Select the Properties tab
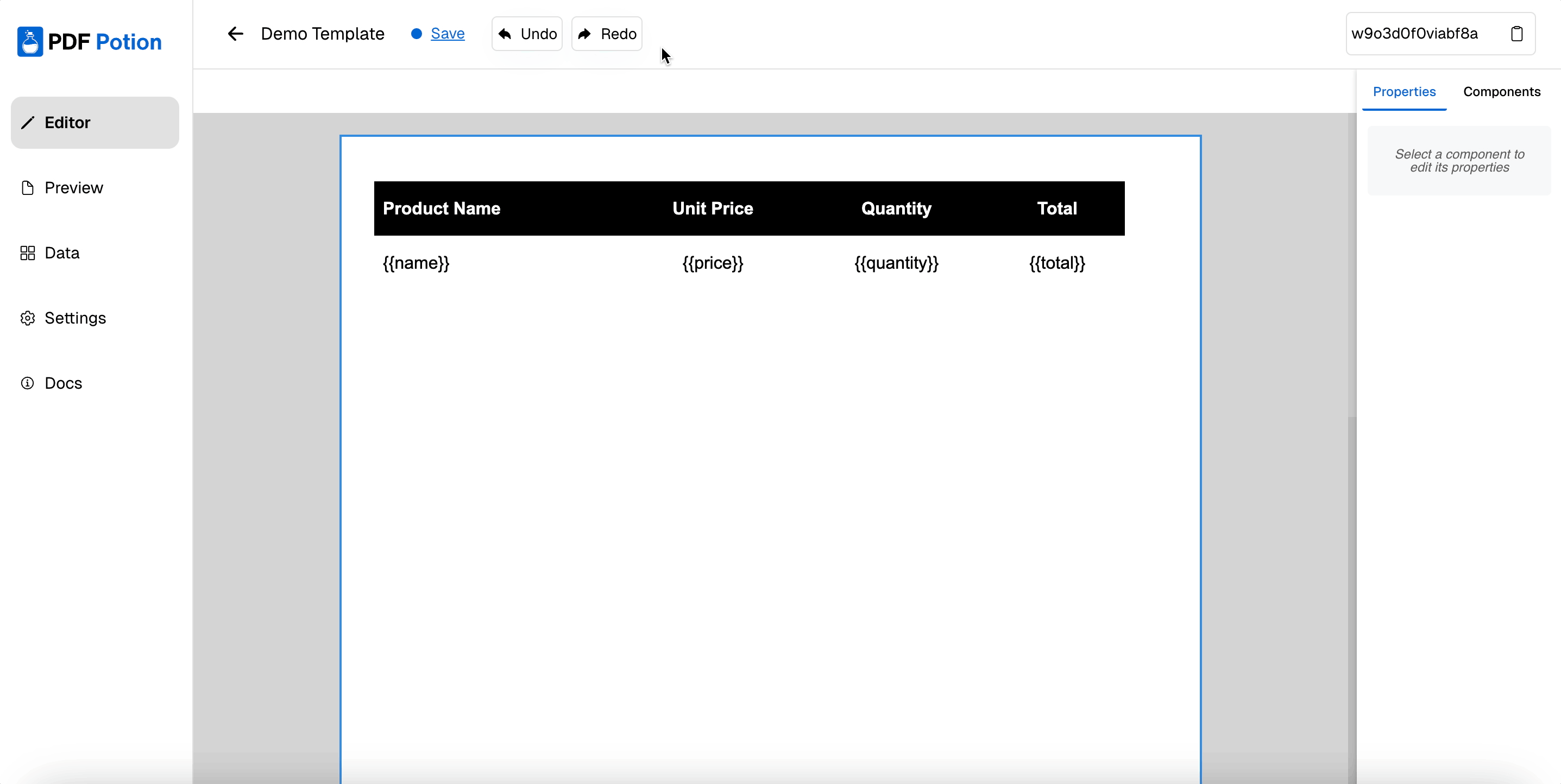This screenshot has height=784, width=1561. pyautogui.click(x=1403, y=92)
